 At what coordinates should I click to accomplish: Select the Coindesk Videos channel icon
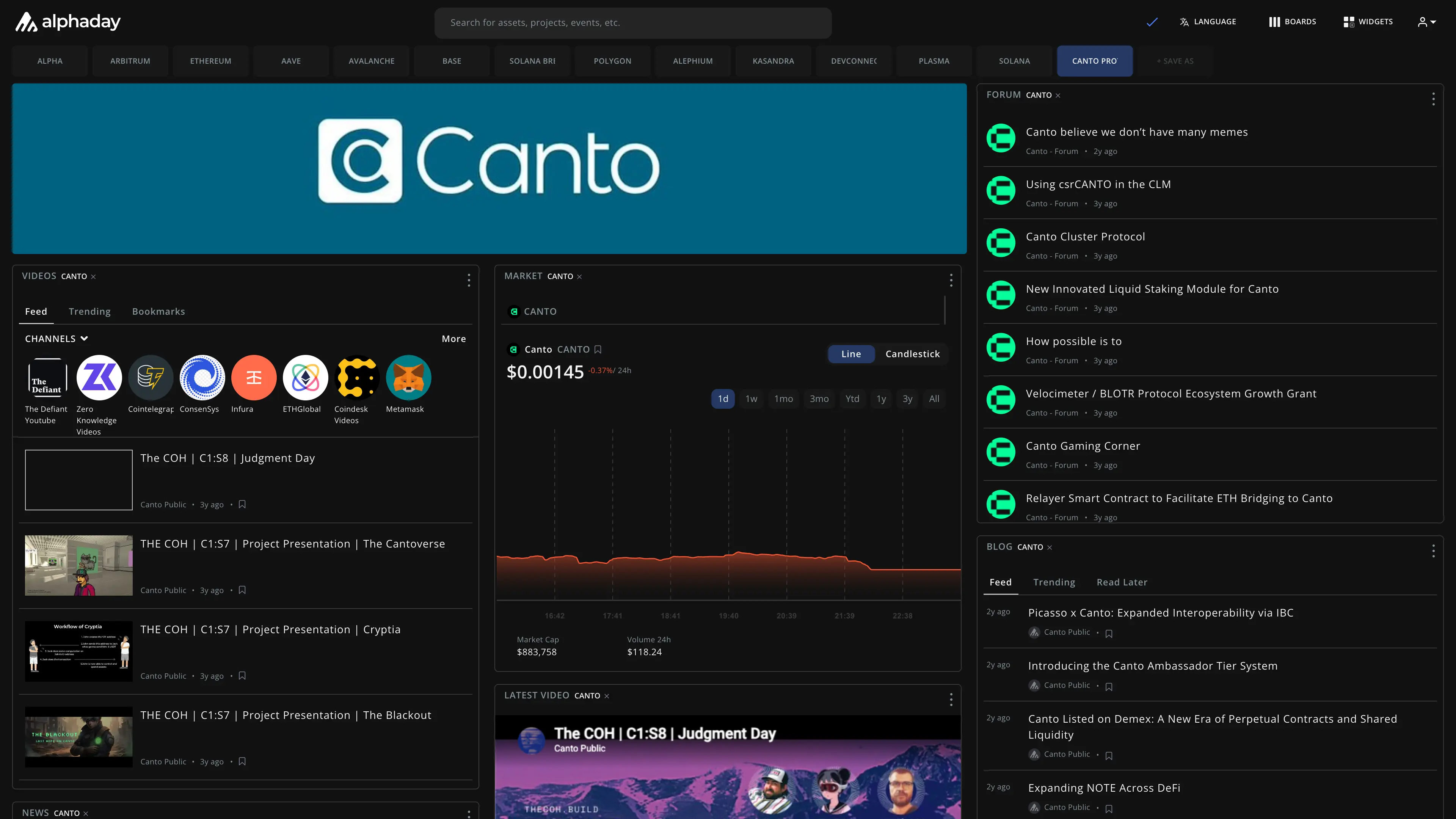point(357,378)
